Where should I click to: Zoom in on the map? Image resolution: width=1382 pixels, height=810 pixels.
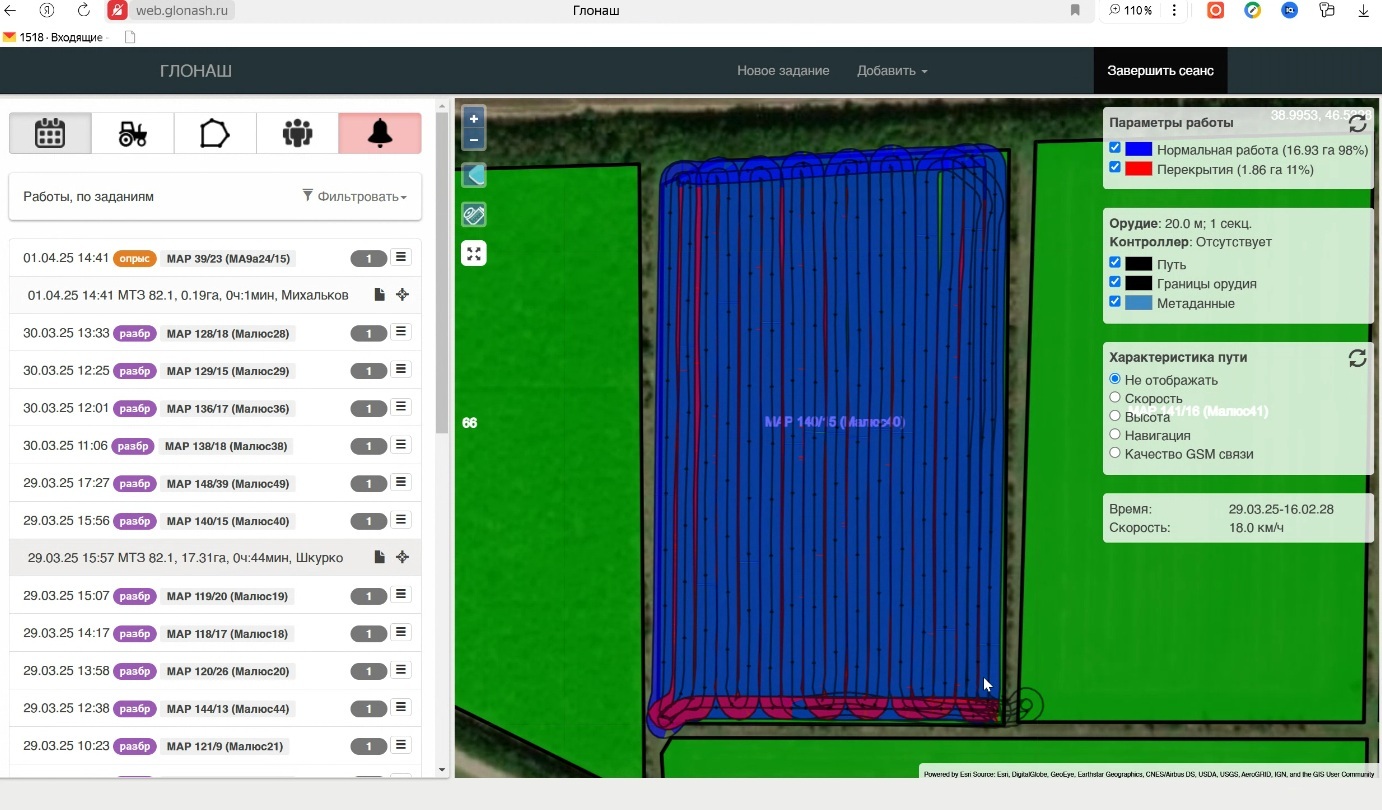[474, 118]
